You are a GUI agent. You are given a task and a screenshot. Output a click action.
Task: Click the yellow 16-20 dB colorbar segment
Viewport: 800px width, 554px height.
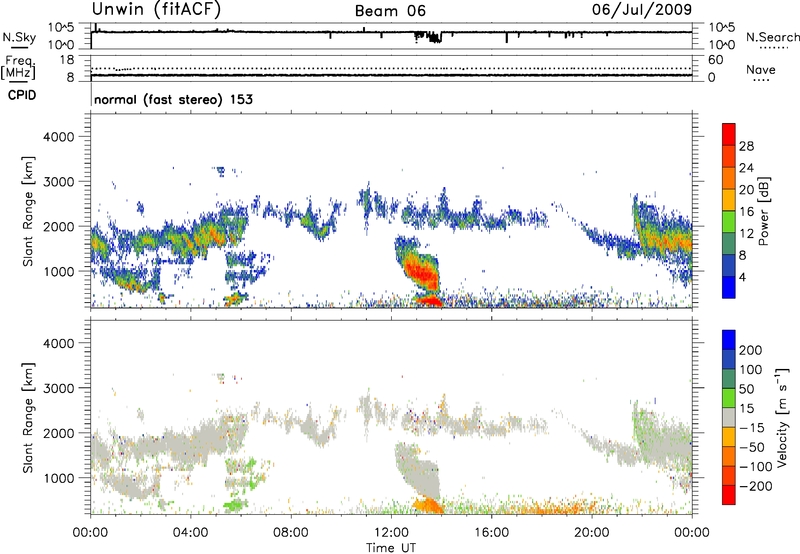click(729, 199)
